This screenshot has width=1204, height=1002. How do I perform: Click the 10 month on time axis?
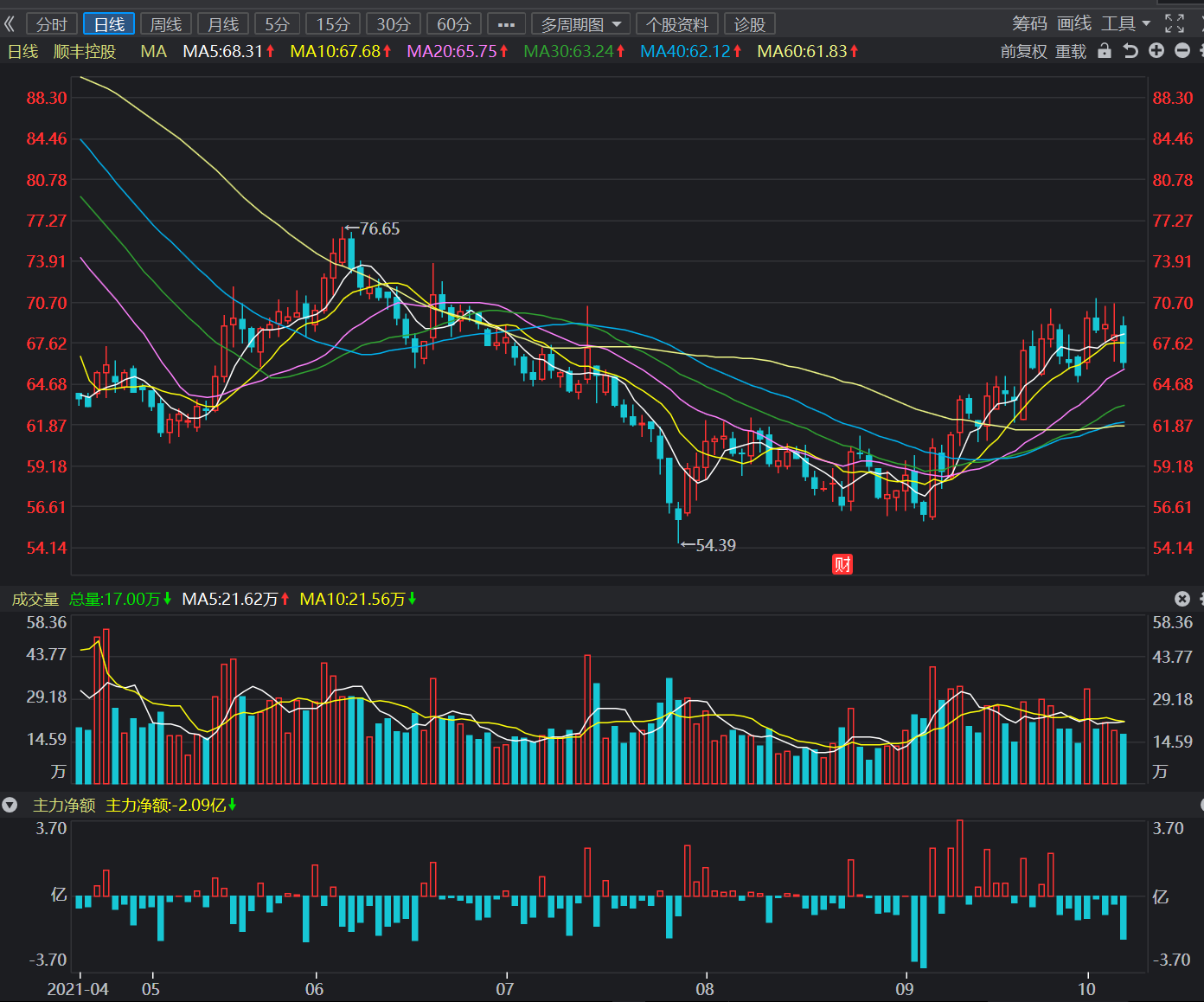click(1086, 989)
